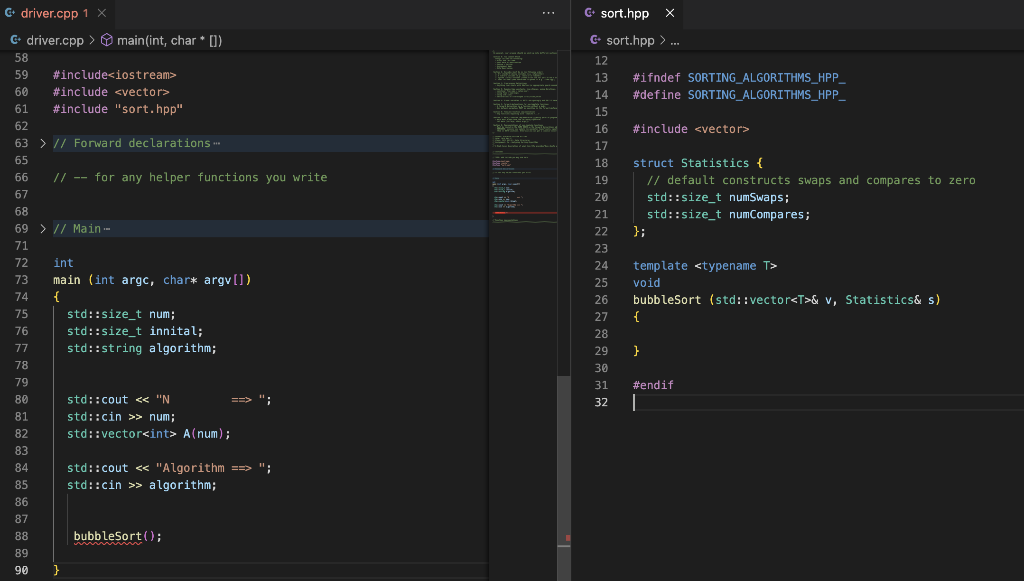The image size is (1024, 581).
Task: Open main(int, char * []) in the breadcrumb
Action: coord(169,40)
